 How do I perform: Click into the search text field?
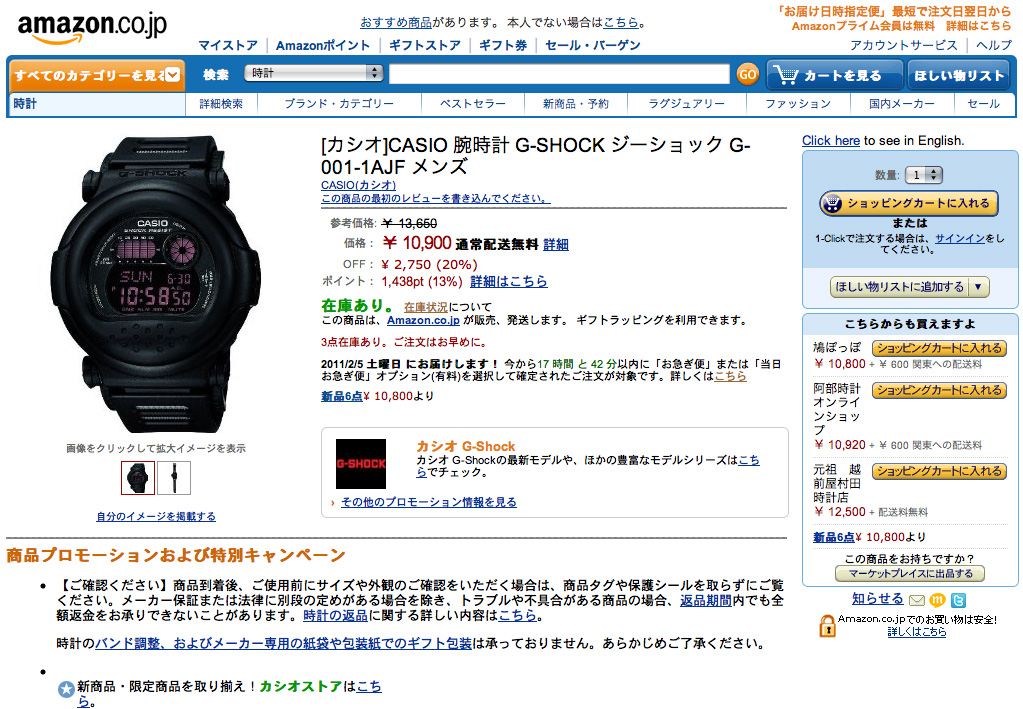click(559, 74)
